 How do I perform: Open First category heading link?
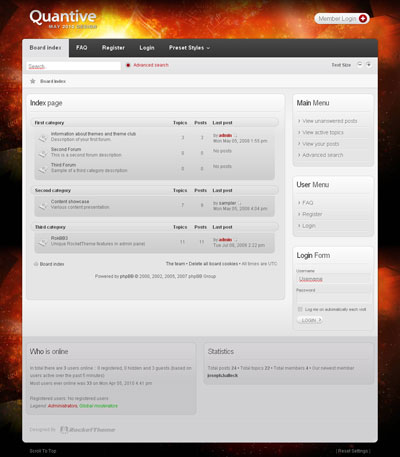49,123
